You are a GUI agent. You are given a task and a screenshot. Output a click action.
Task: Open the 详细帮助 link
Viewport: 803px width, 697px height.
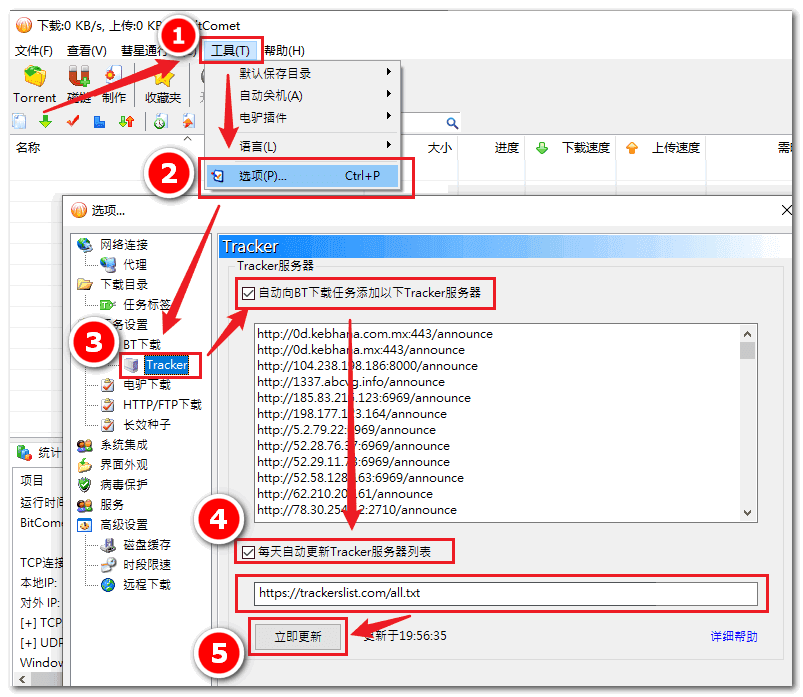[734, 637]
